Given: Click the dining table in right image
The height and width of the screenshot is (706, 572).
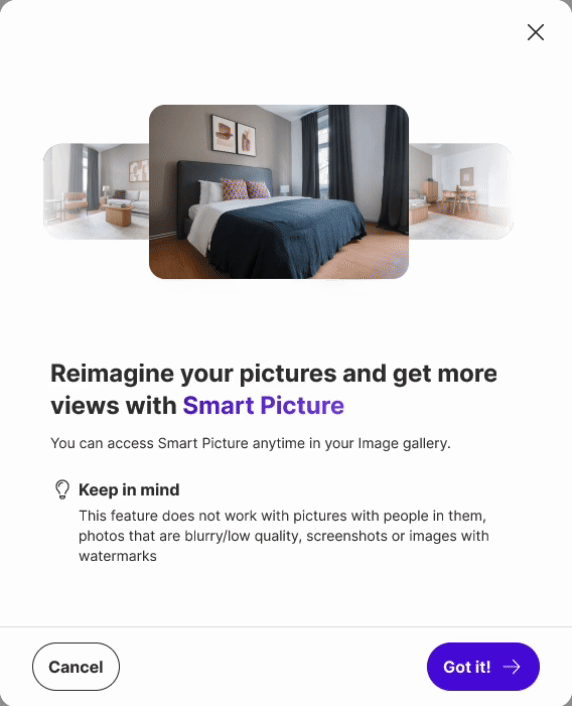Looking at the screenshot, I should 458,201.
